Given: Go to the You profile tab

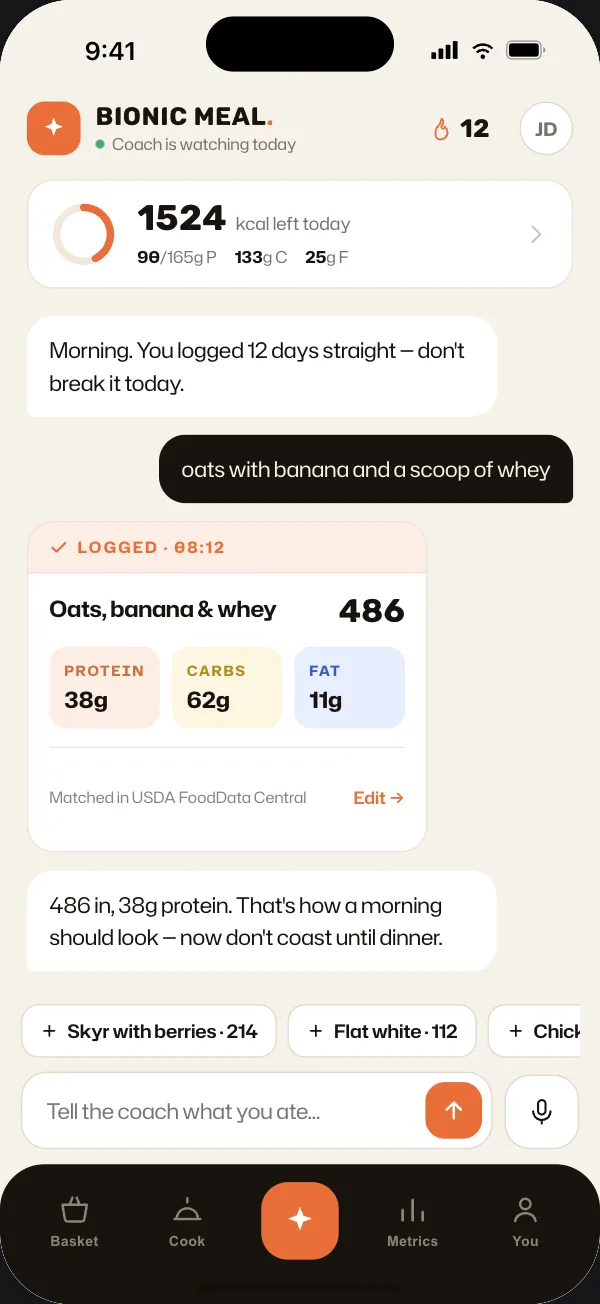Looking at the screenshot, I should (525, 1222).
